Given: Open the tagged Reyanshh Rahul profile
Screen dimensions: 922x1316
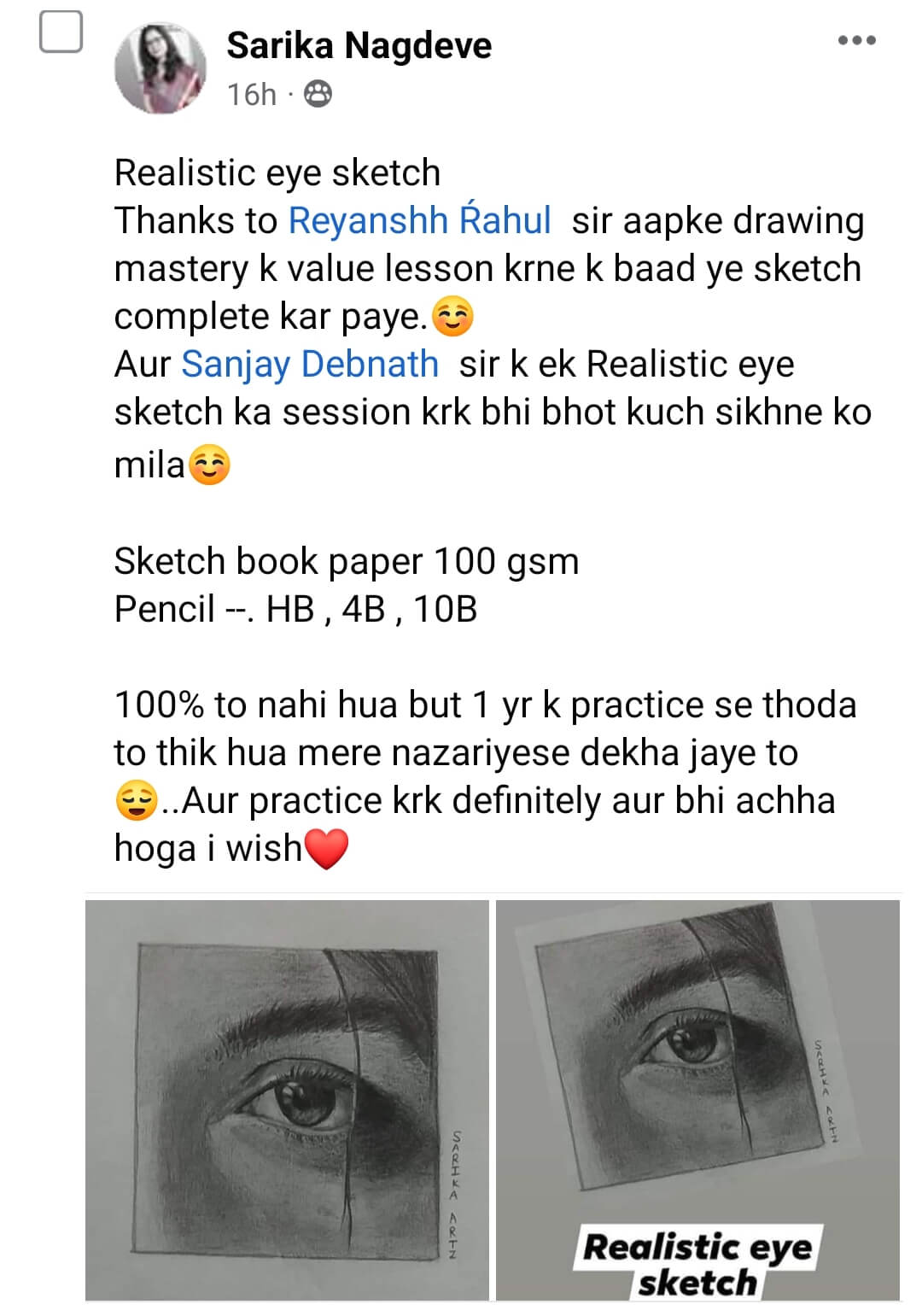Looking at the screenshot, I should coord(419,220).
